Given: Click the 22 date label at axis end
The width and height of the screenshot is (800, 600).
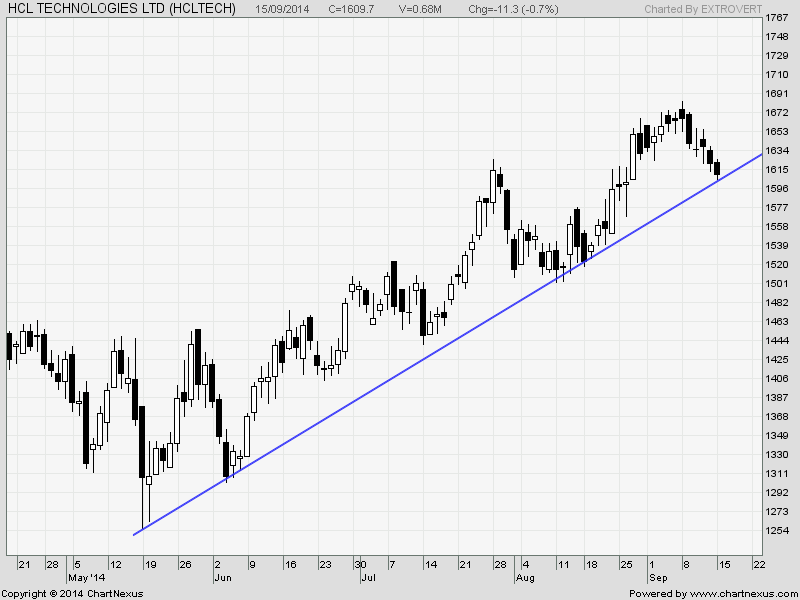Looking at the screenshot, I should pos(759,565).
